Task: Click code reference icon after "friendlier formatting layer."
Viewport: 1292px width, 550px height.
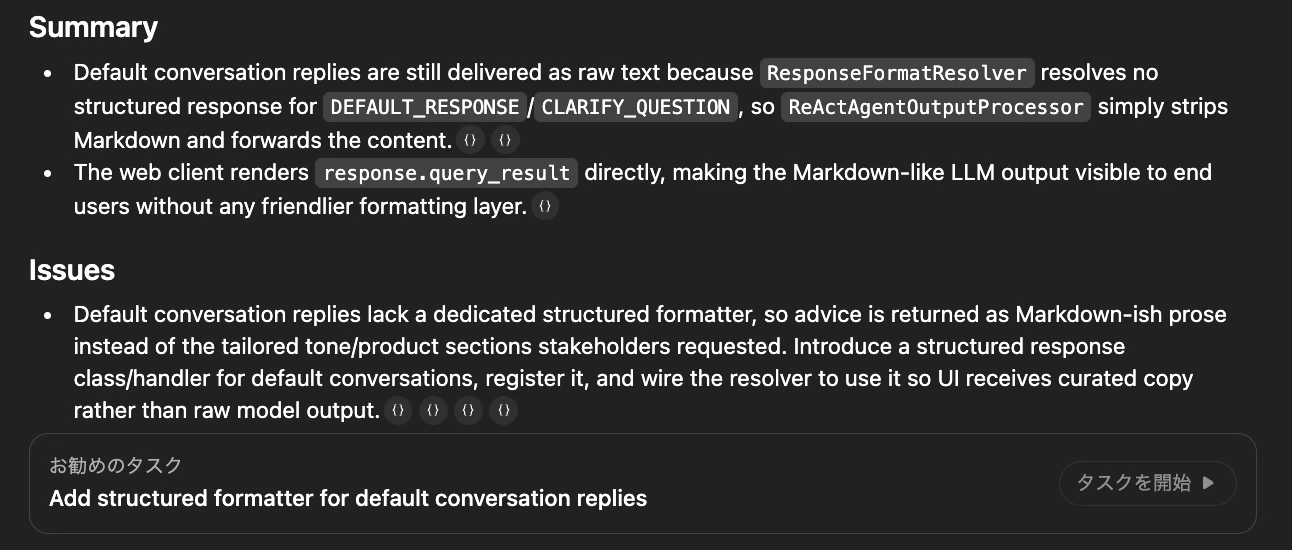Action: 544,207
